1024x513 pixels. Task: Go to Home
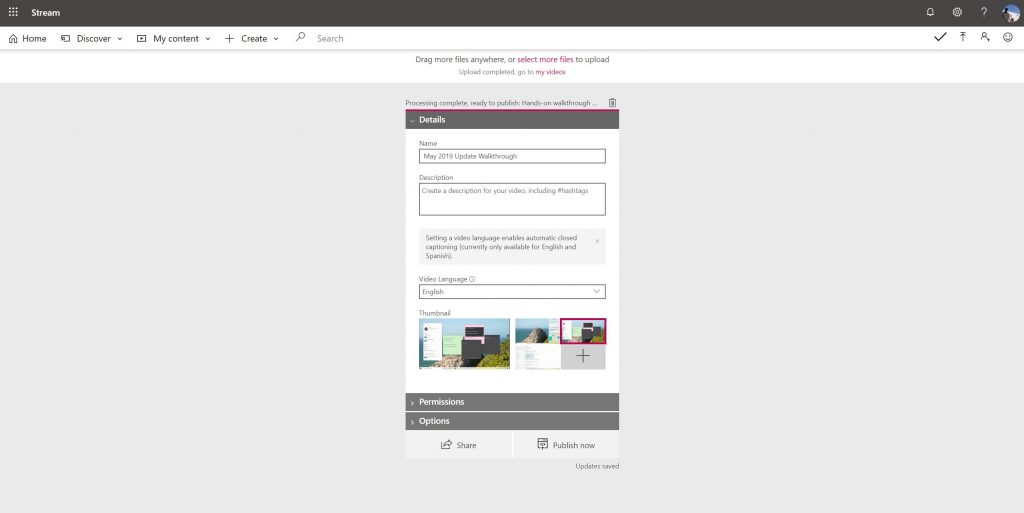(27, 39)
